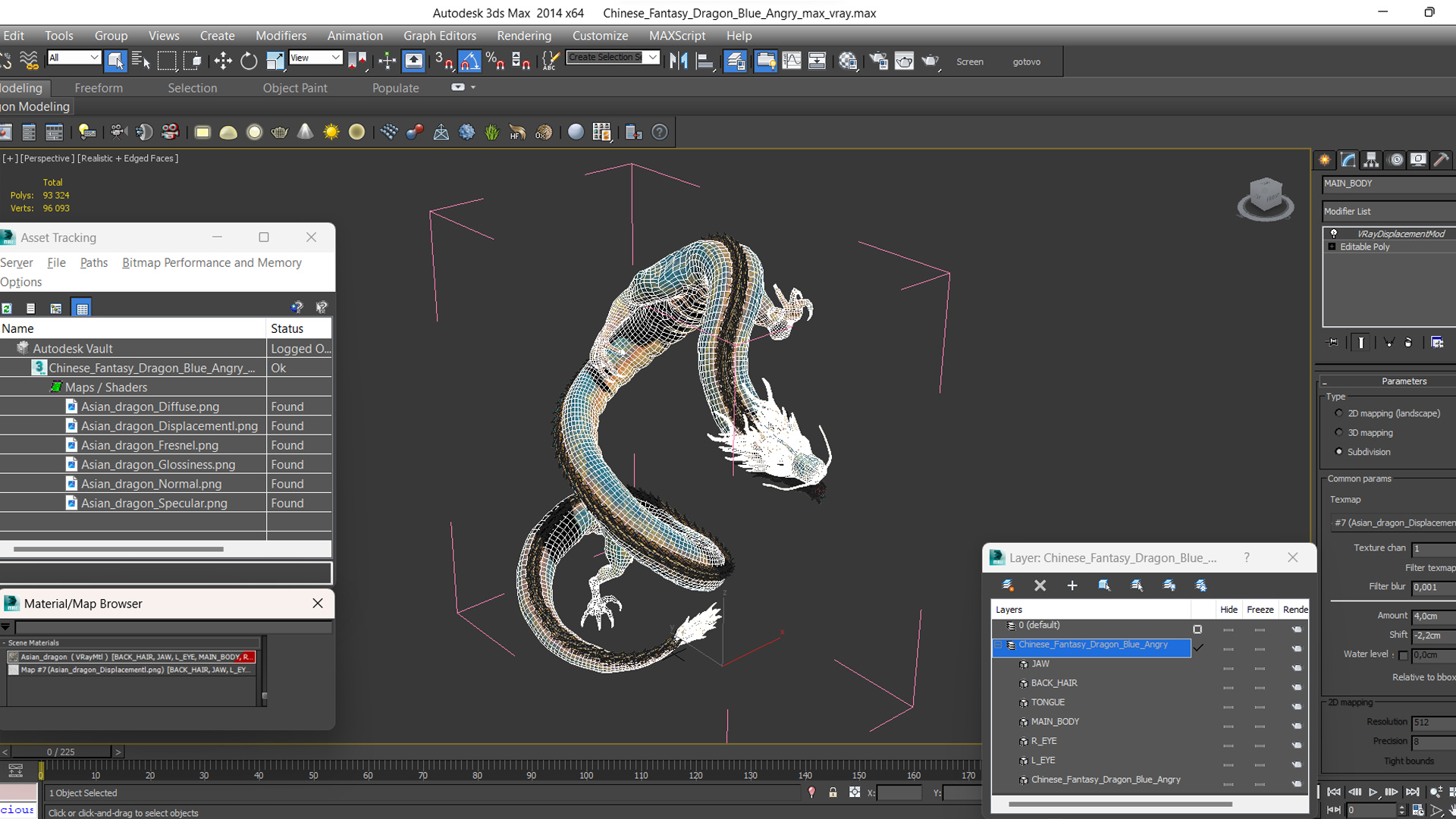Go to animation start button
This screenshot has width=1456, height=819.
click(1334, 792)
